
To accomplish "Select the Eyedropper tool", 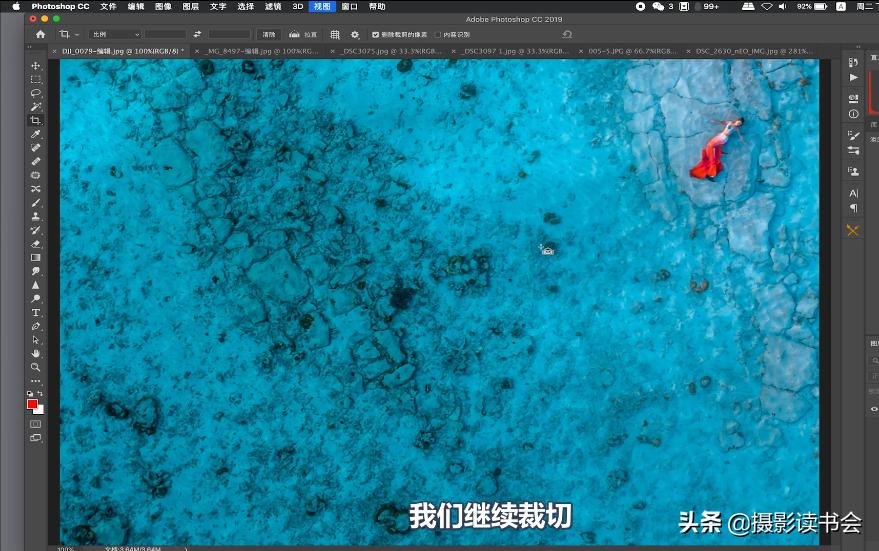I will (36, 134).
